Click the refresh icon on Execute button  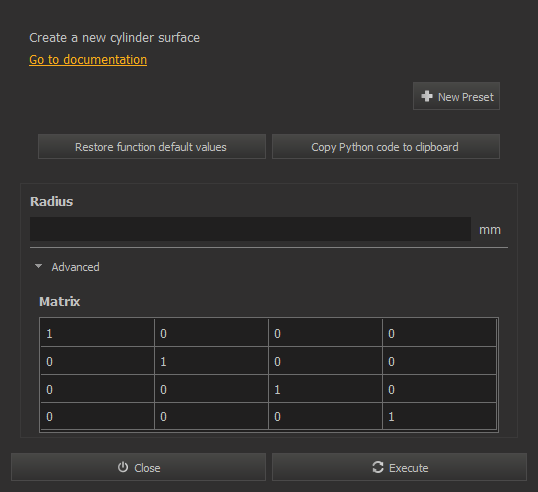point(378,467)
